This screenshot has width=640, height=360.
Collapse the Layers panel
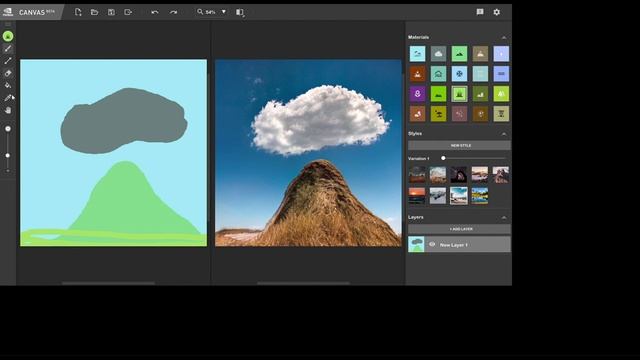click(x=504, y=218)
